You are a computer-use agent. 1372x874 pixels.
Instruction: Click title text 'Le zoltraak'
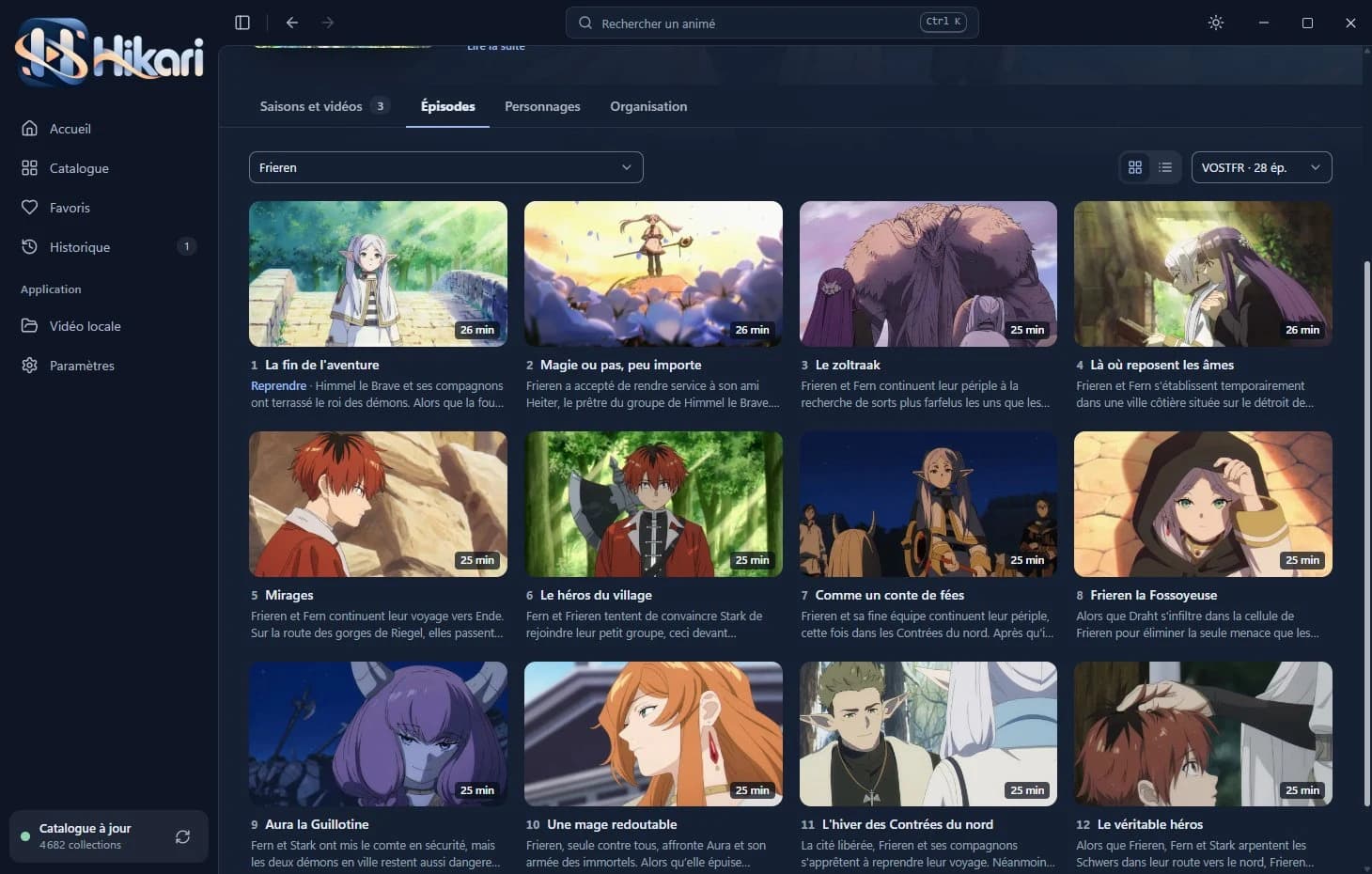coord(848,365)
